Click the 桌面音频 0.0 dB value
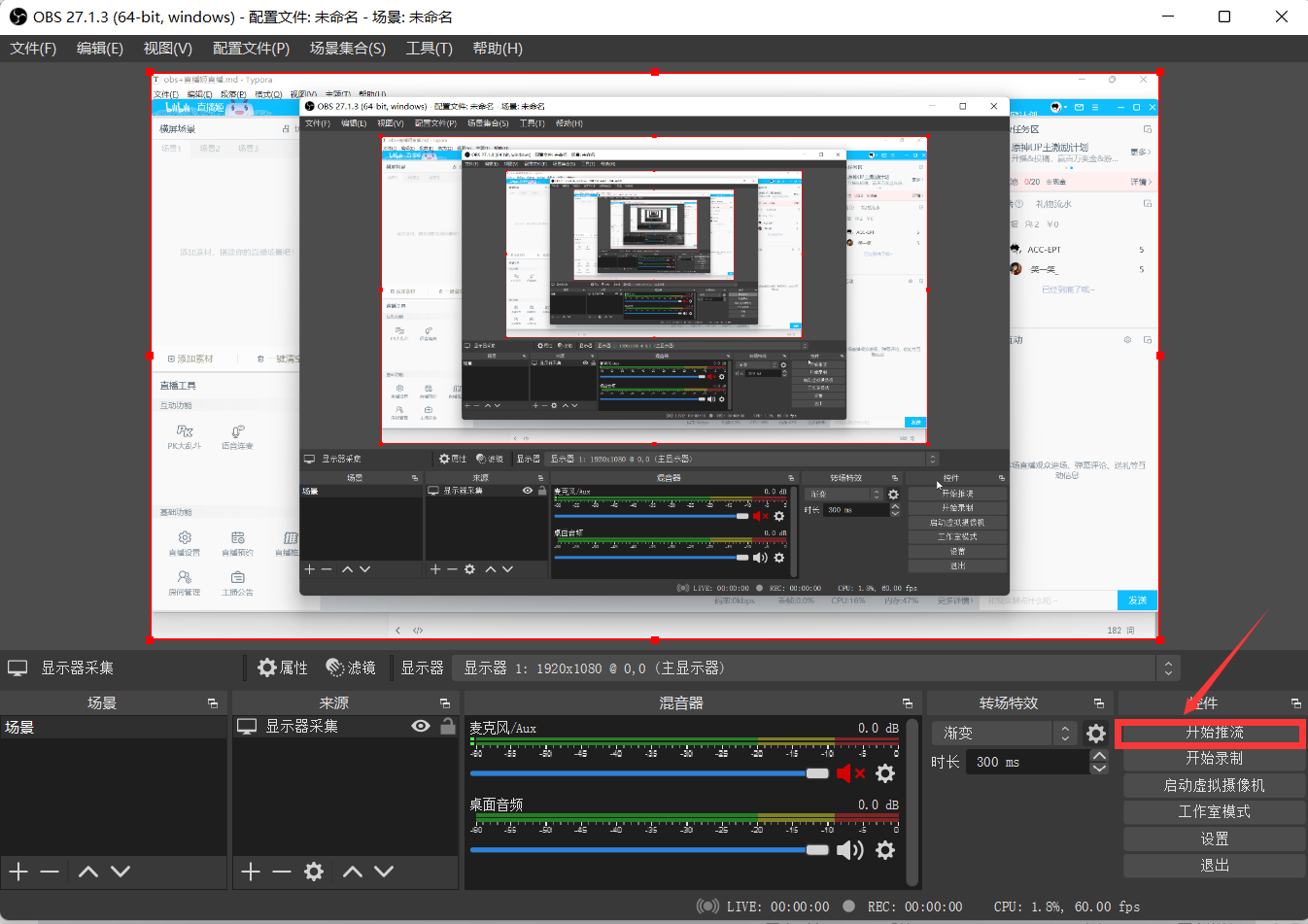This screenshot has height=924, width=1308. click(878, 804)
